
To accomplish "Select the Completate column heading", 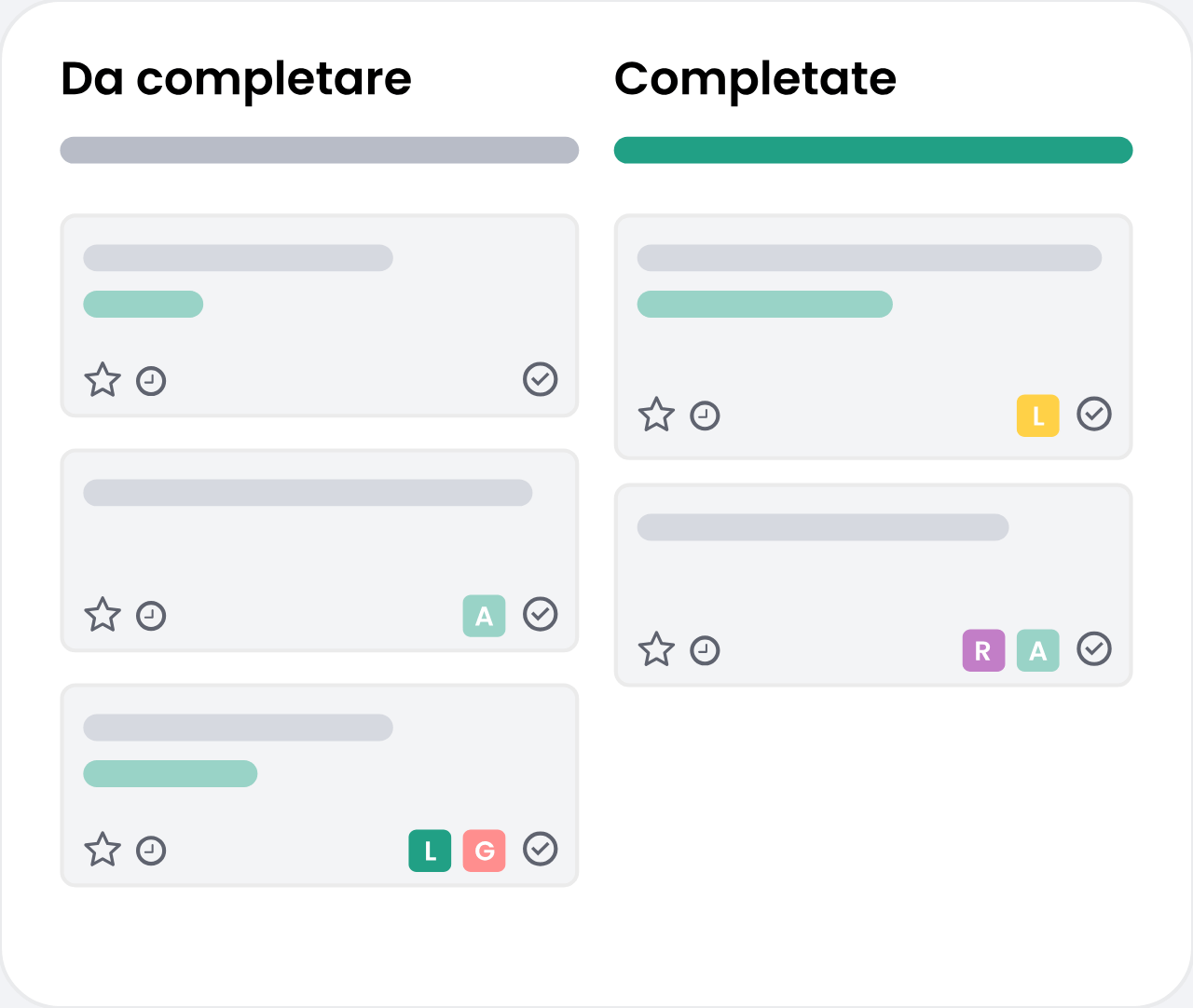I will 755,79.
